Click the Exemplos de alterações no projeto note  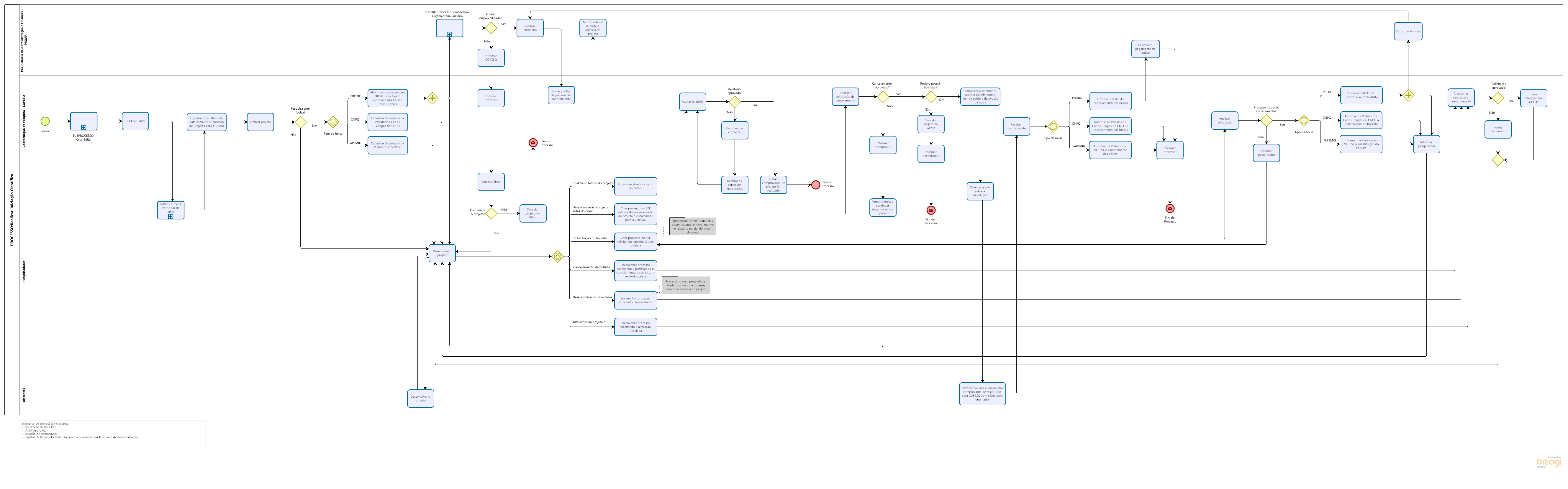tap(113, 435)
